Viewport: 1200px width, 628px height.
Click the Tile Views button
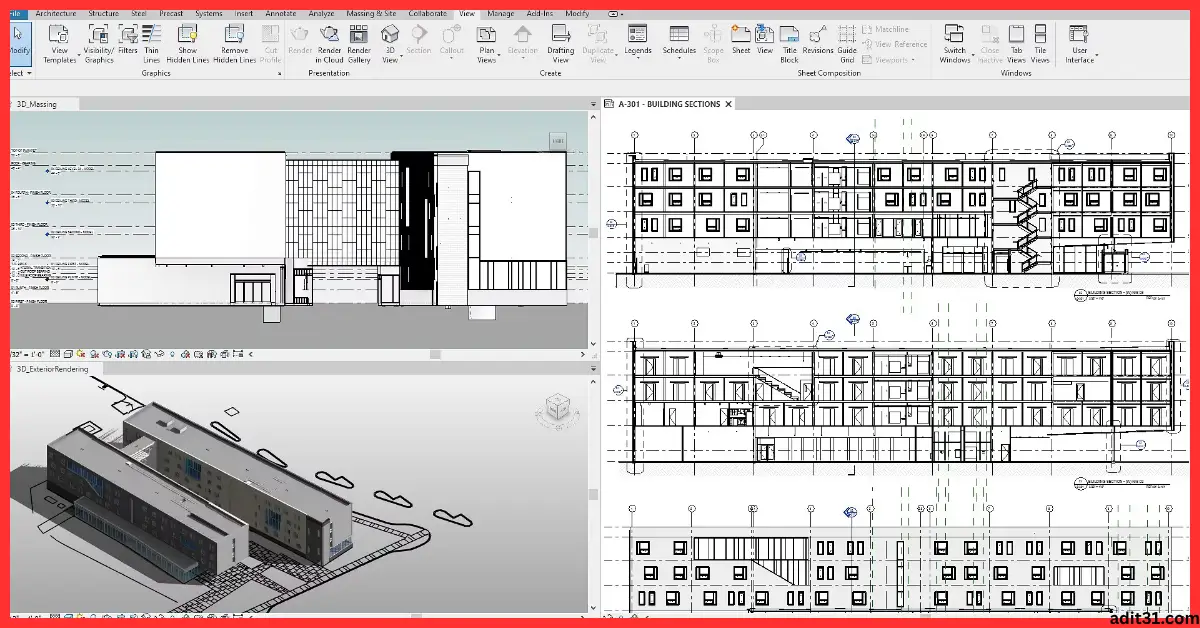[1040, 45]
